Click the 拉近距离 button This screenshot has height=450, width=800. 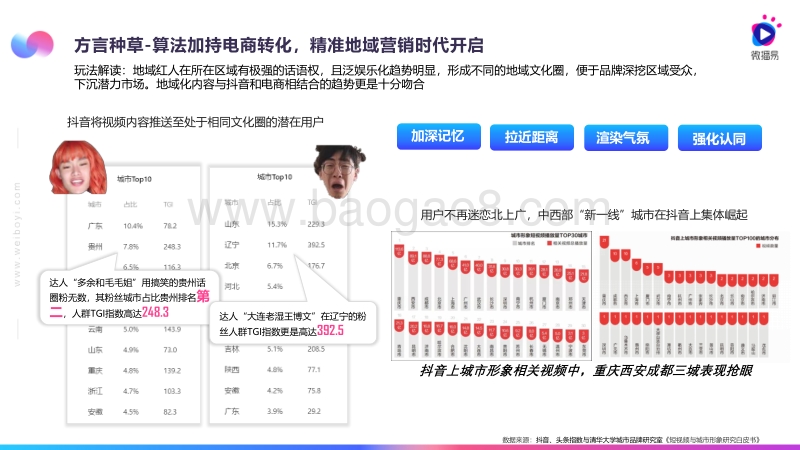532,137
